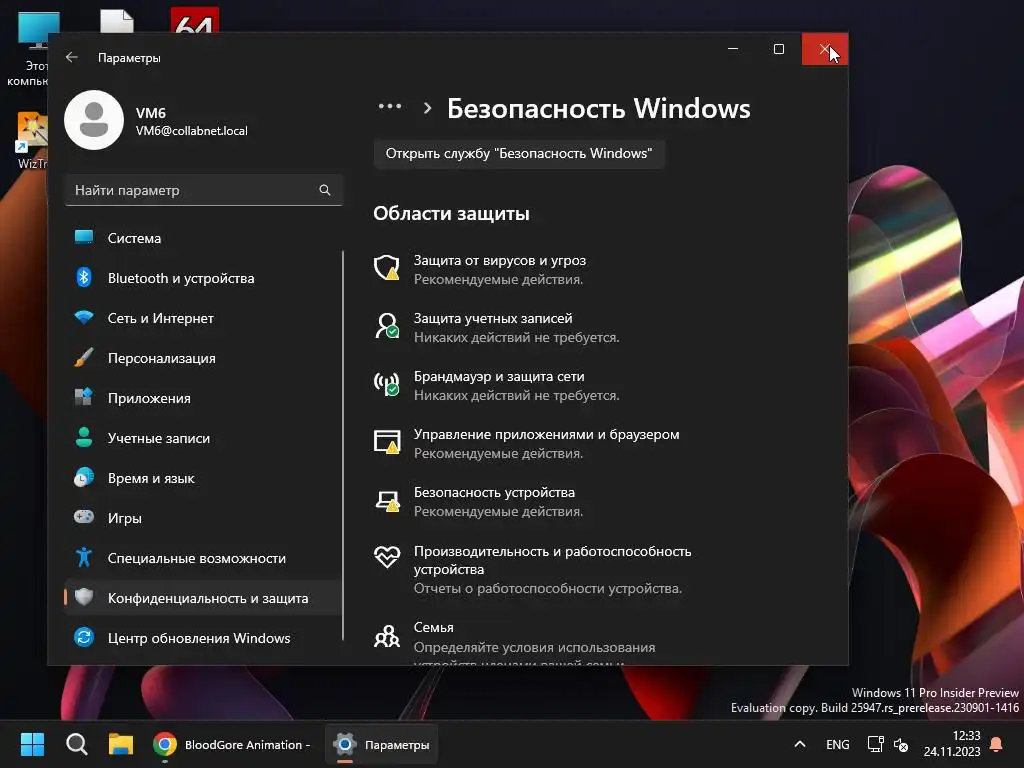Click Открыть службу "Безопасность Windows" button

[519, 153]
